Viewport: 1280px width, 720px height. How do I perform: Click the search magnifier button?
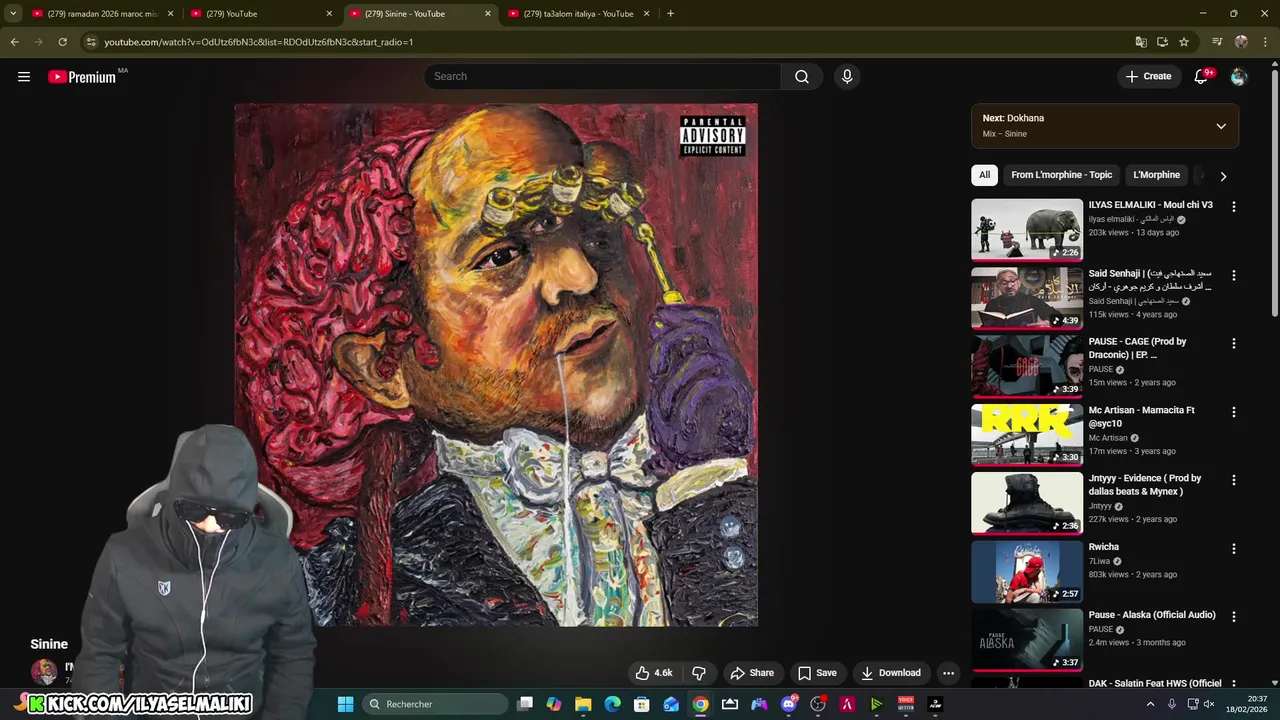(x=802, y=77)
